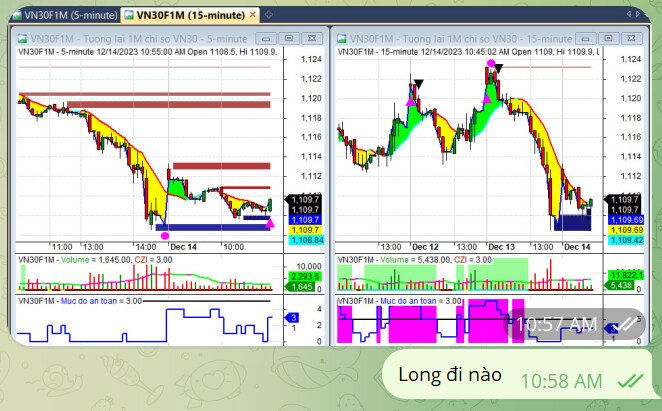Click the 15-minute chart title with 12/14/2023 10:45:02
Image resolution: width=662 pixels, height=411 pixels.
(468, 52)
